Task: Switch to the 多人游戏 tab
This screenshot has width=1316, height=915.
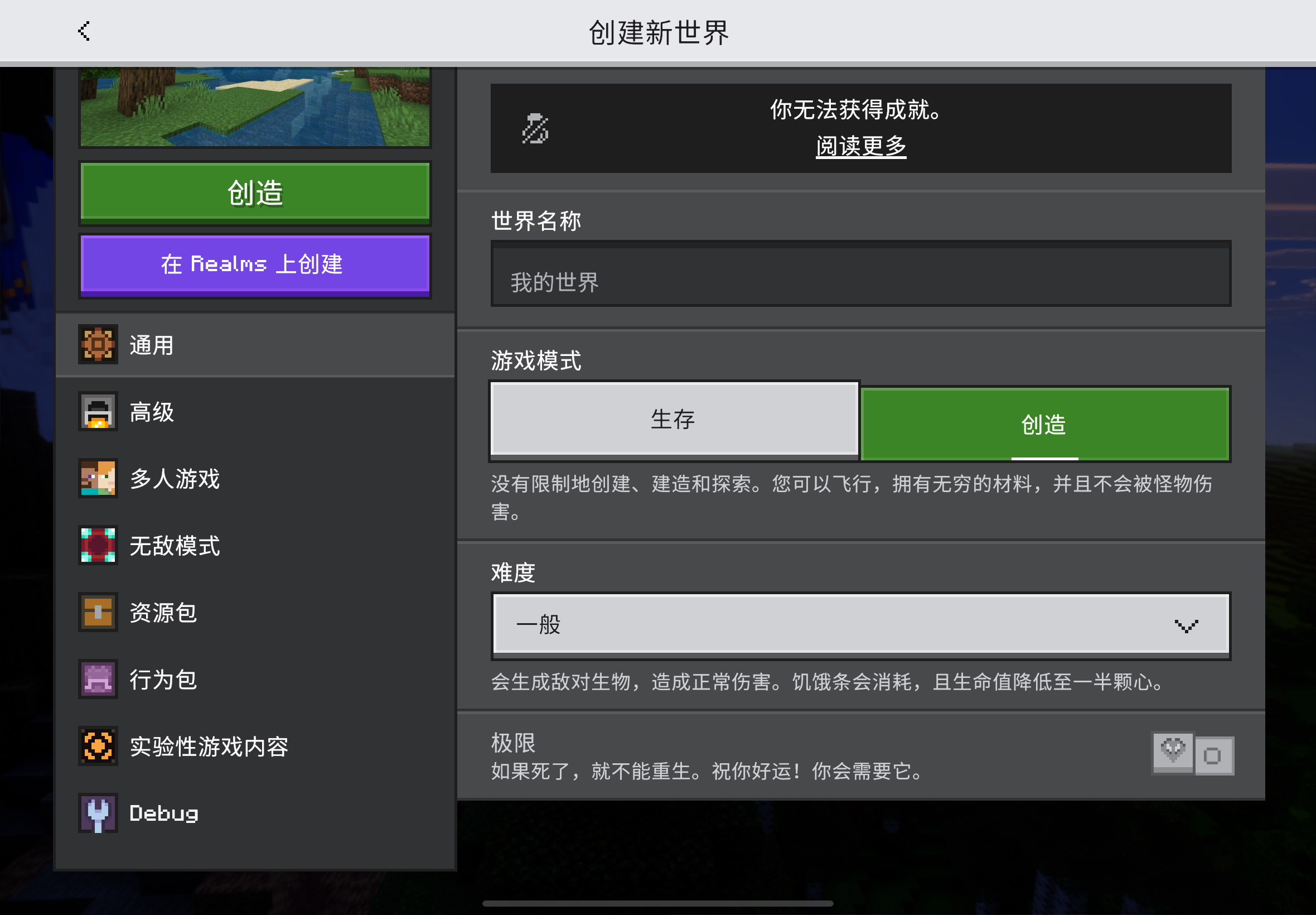Action: click(x=255, y=478)
